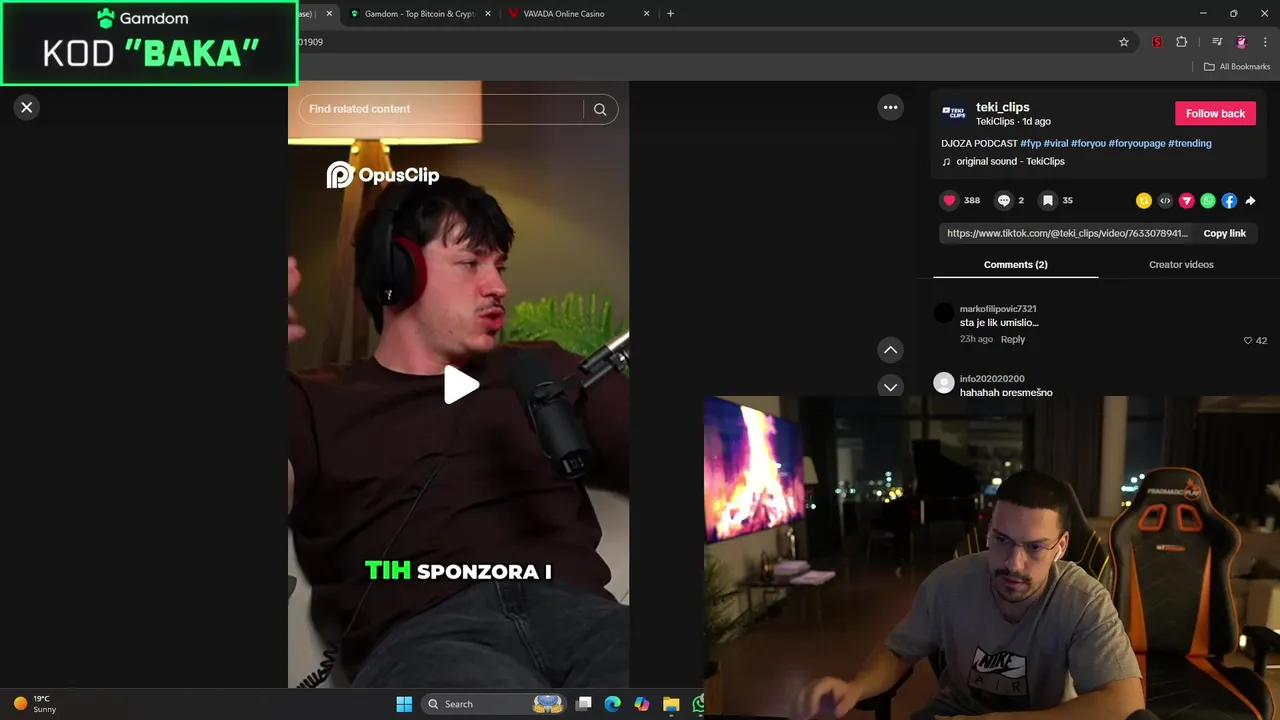Bookmark this page with star icon
This screenshot has width=1280, height=720.
pos(1124,42)
